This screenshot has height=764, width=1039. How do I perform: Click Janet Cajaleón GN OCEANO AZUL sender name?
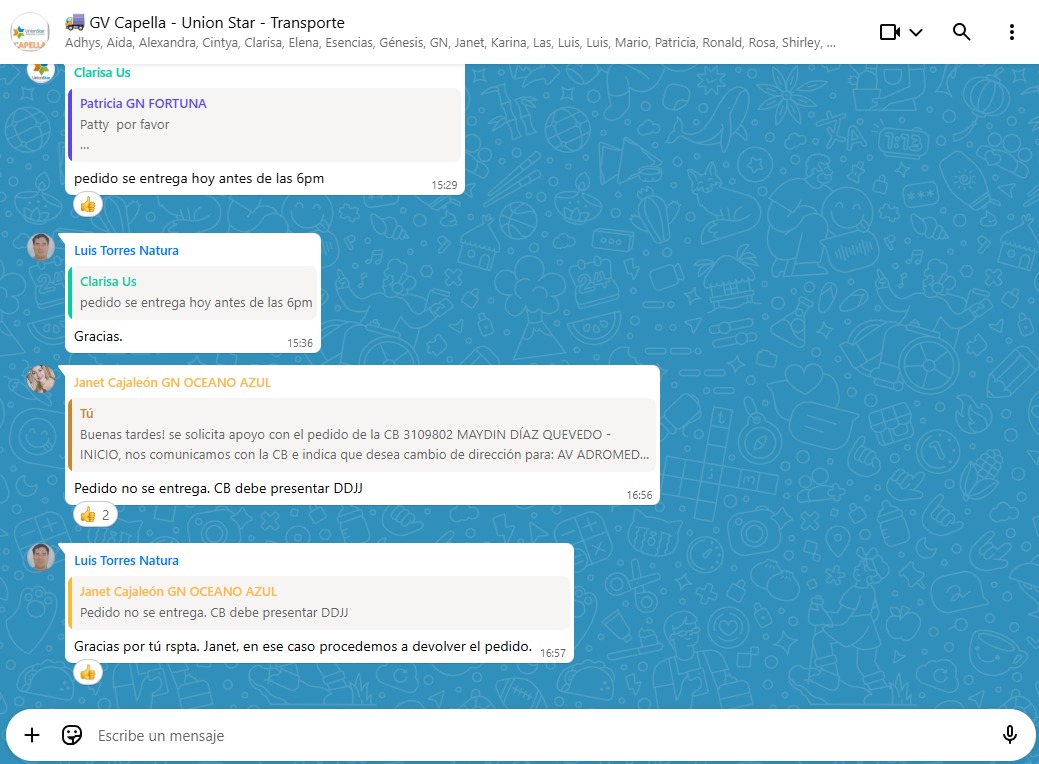pos(172,382)
